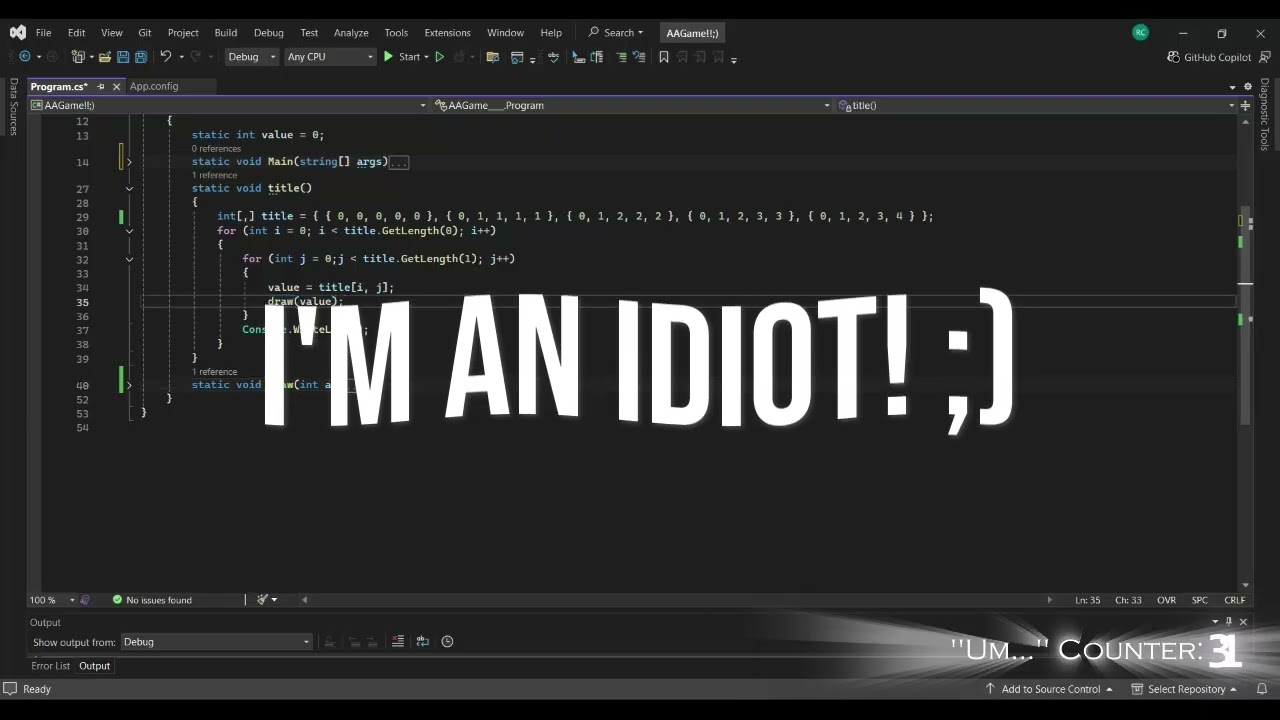Screen dimensions: 1280x720
Task: Open the Show output from Debug dropdown
Action: pyautogui.click(x=217, y=642)
